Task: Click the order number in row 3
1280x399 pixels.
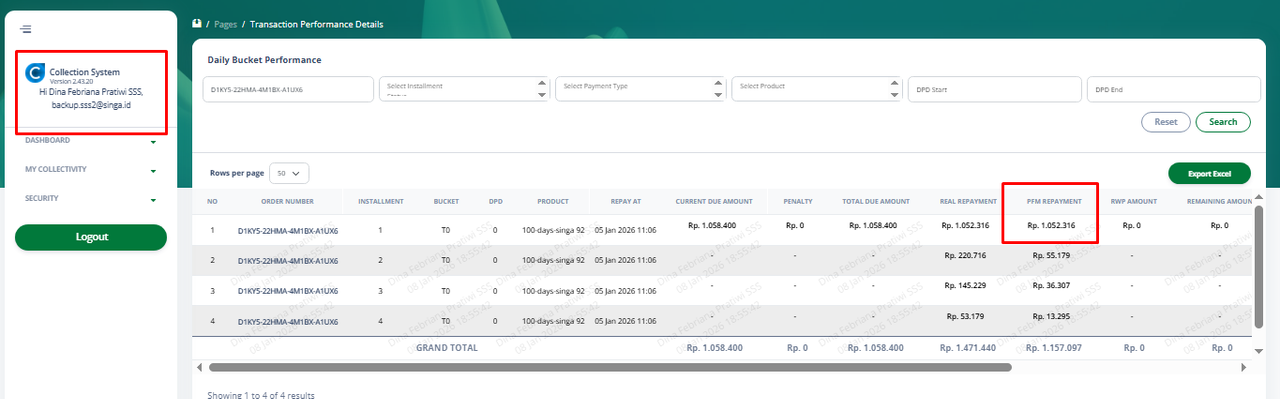Action: pos(287,291)
